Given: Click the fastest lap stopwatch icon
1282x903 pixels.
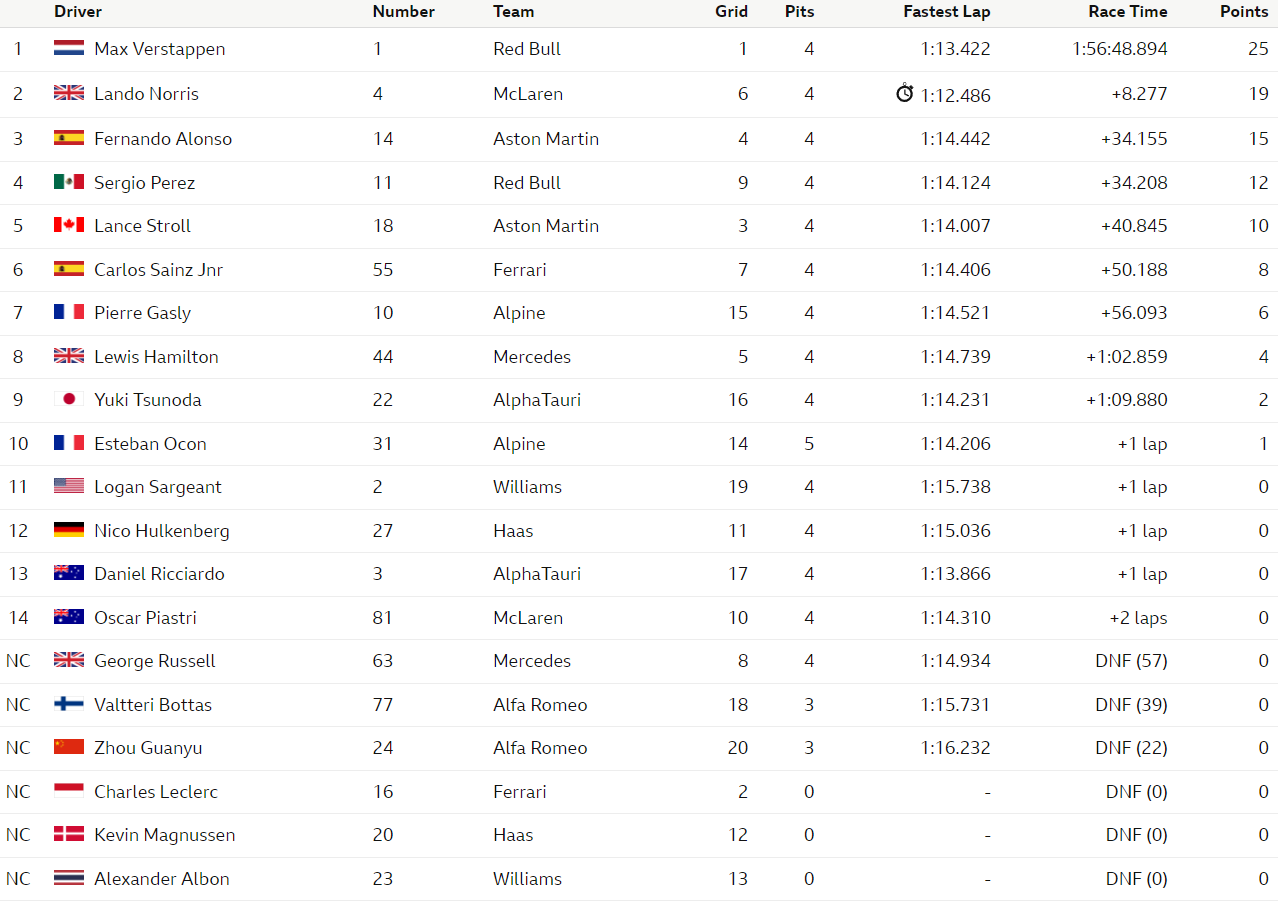Looking at the screenshot, I should (905, 93).
